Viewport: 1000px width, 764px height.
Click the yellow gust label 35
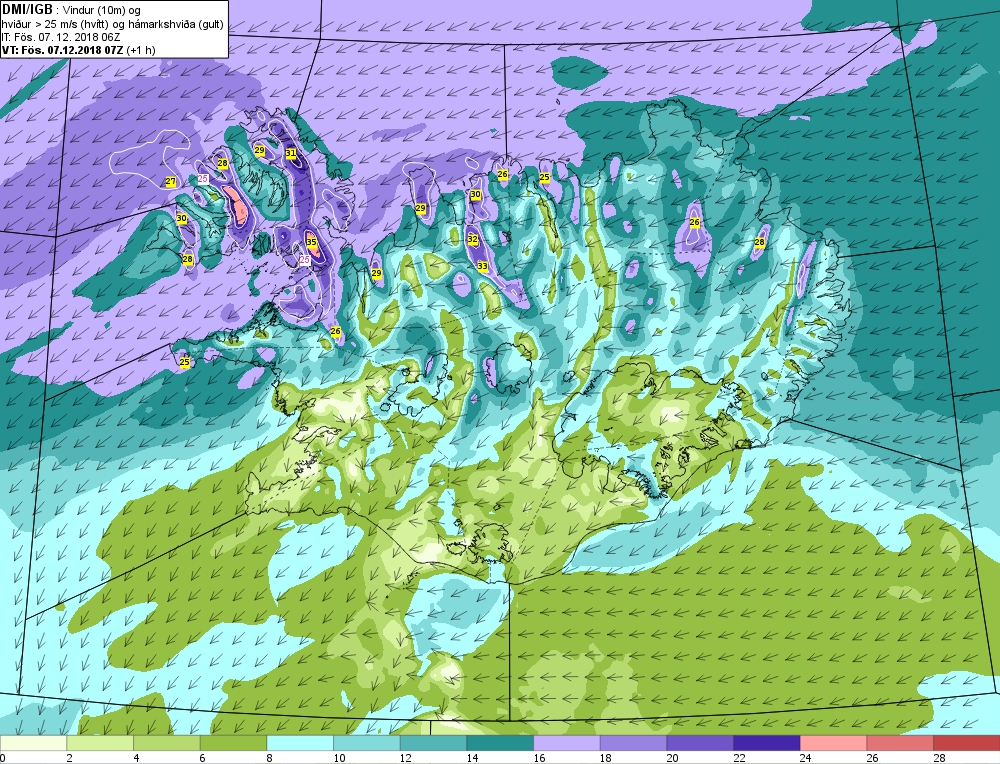pos(311,242)
